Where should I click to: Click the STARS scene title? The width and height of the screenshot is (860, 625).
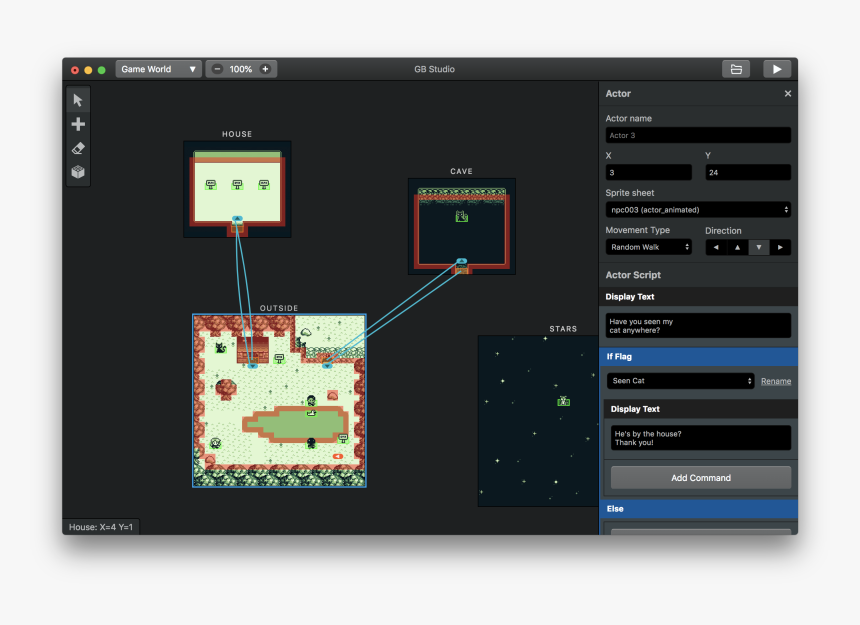click(563, 329)
